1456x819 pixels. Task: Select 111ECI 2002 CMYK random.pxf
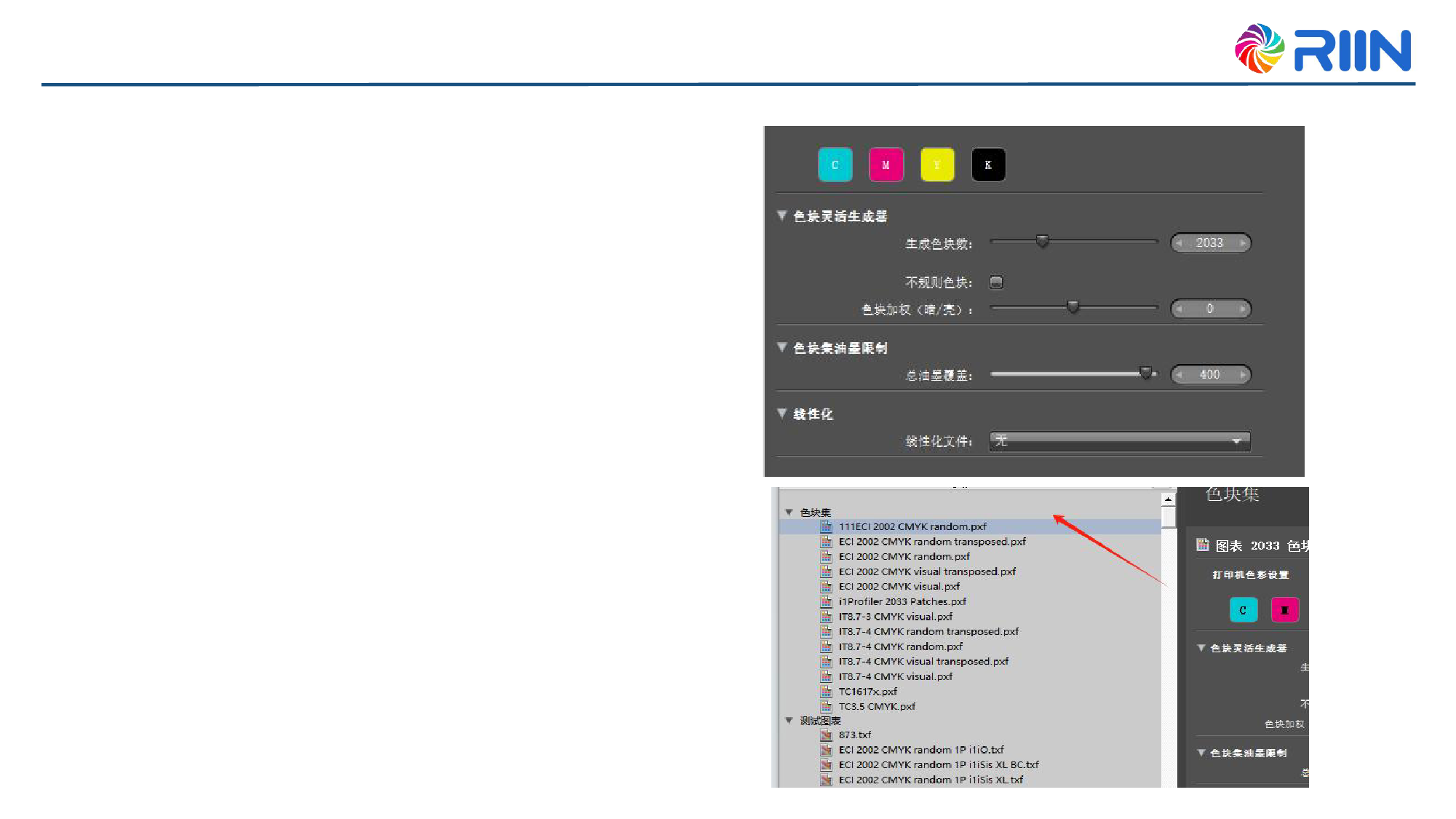(912, 526)
